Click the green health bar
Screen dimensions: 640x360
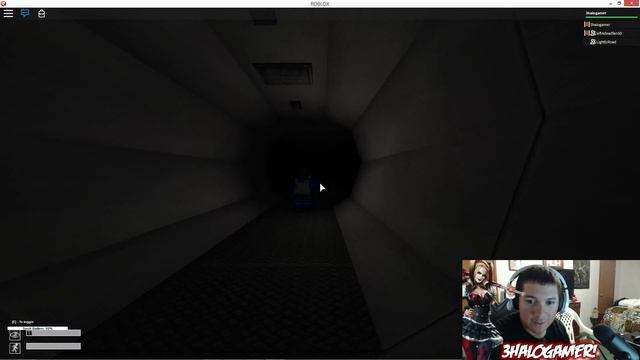[611, 17]
